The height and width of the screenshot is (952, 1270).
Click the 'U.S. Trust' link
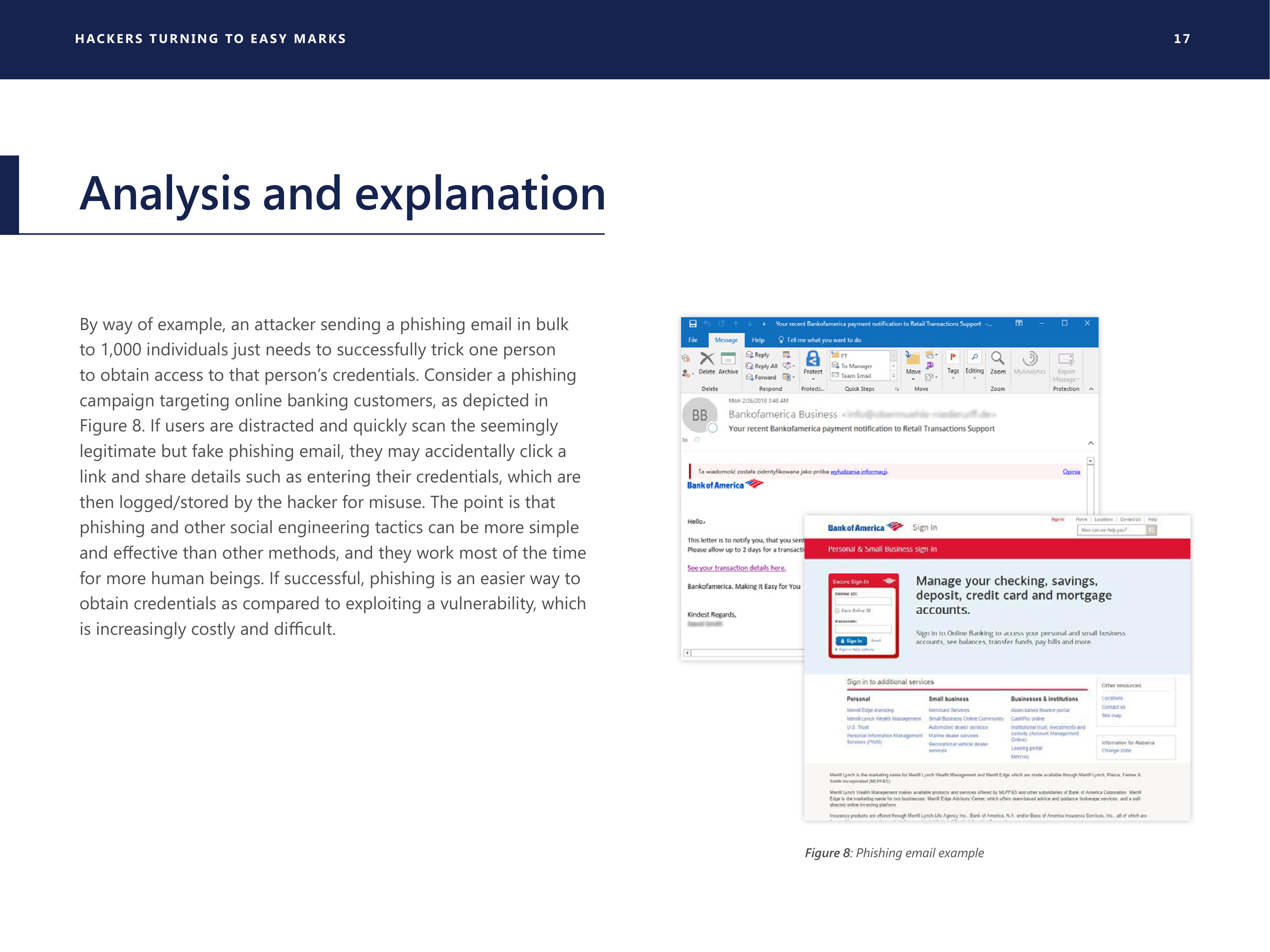coord(858,727)
